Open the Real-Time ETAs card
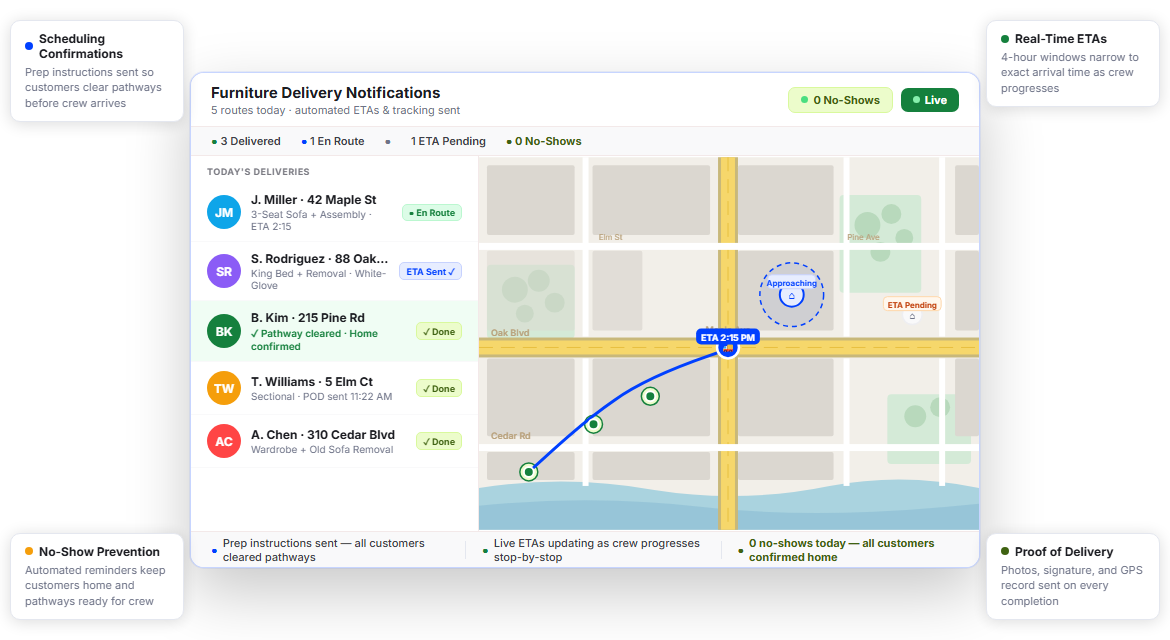The image size is (1170, 640). click(1073, 63)
